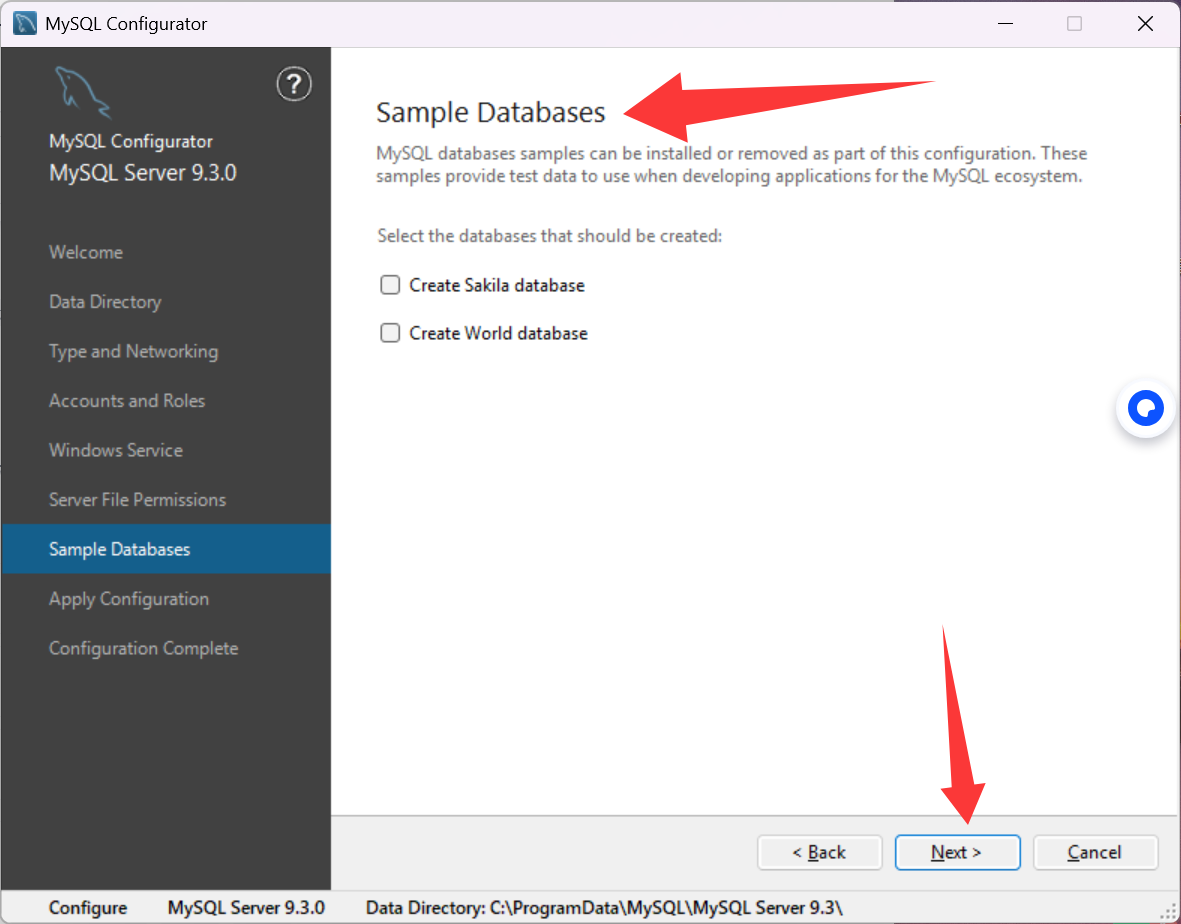This screenshot has height=924, width=1181.
Task: Click the Next button
Action: click(x=957, y=852)
